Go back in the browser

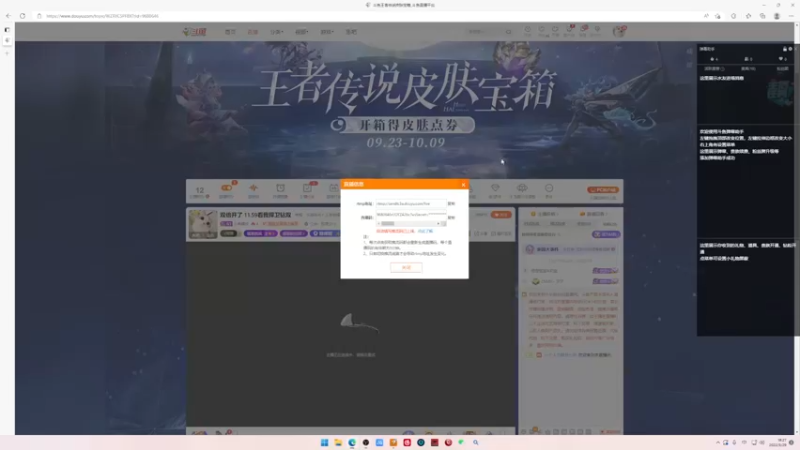coord(8,16)
